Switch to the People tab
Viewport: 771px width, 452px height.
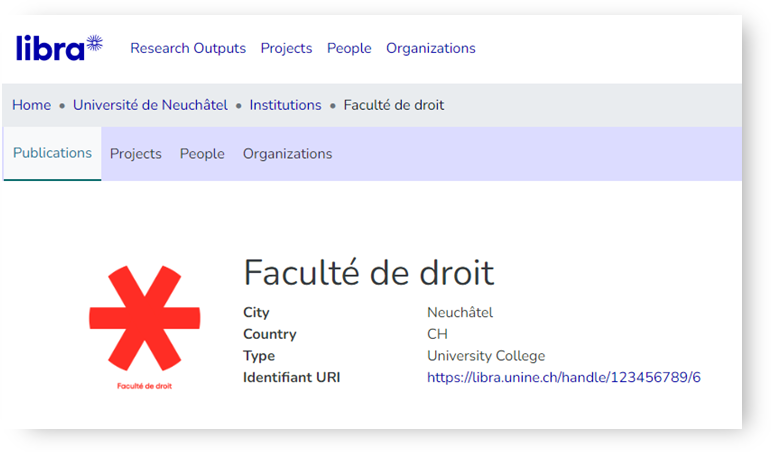(x=202, y=154)
